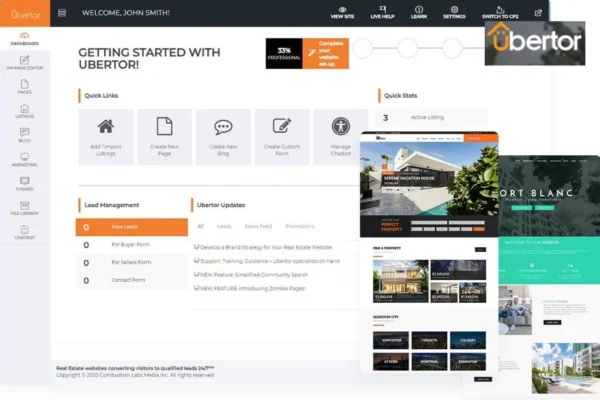Click the Serene Vacation House preview image
The width and height of the screenshot is (600, 400).
[429, 179]
